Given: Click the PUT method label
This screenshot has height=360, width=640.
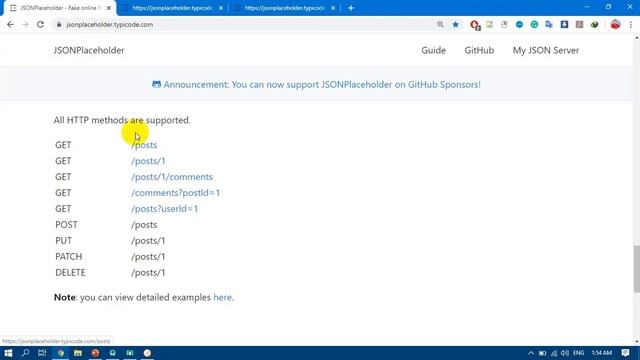Looking at the screenshot, I should [63, 240].
